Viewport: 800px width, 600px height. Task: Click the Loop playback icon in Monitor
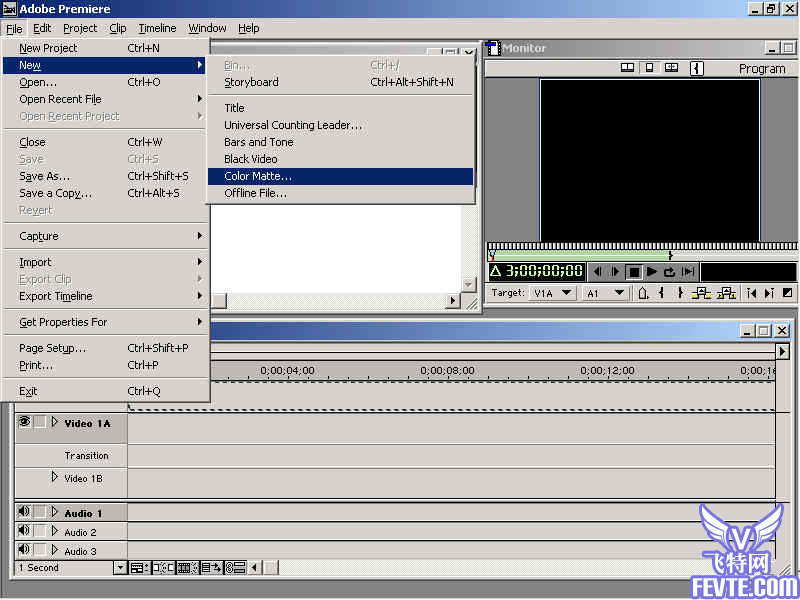pos(669,272)
